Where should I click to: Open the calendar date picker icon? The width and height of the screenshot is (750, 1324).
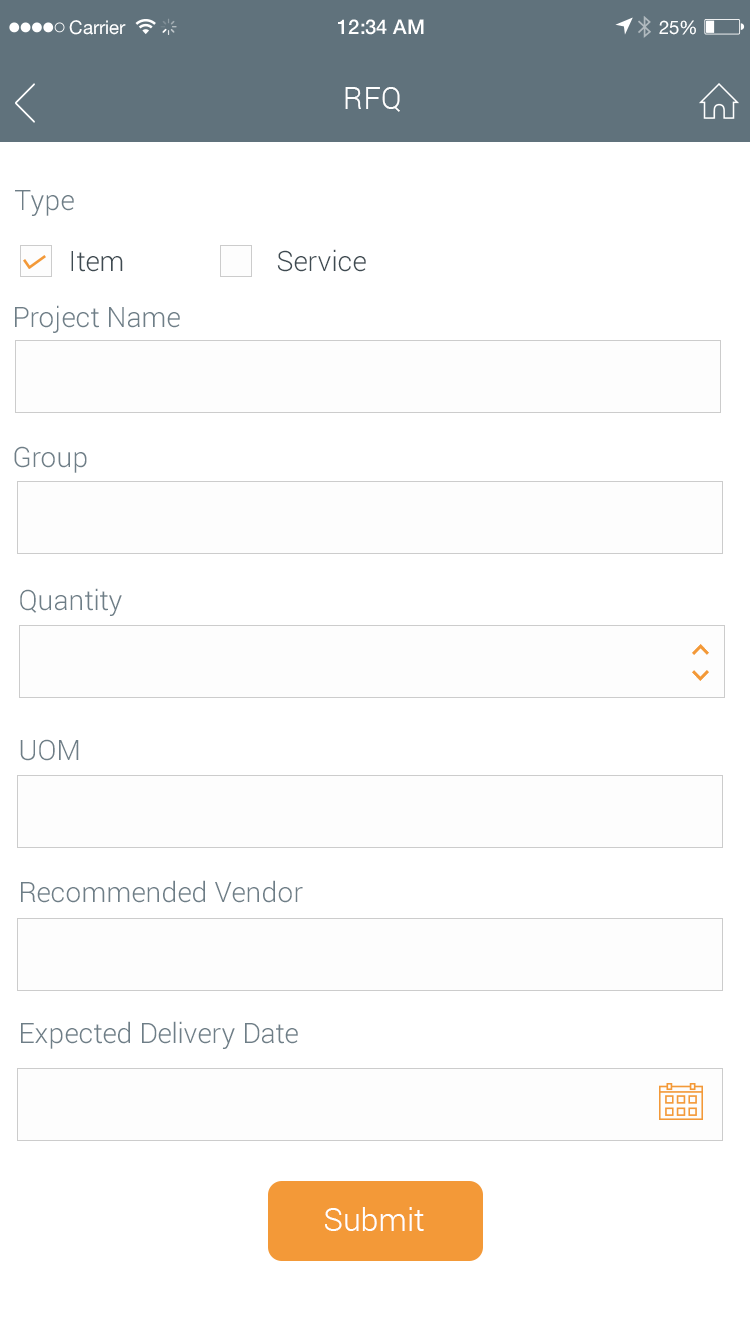point(681,1101)
